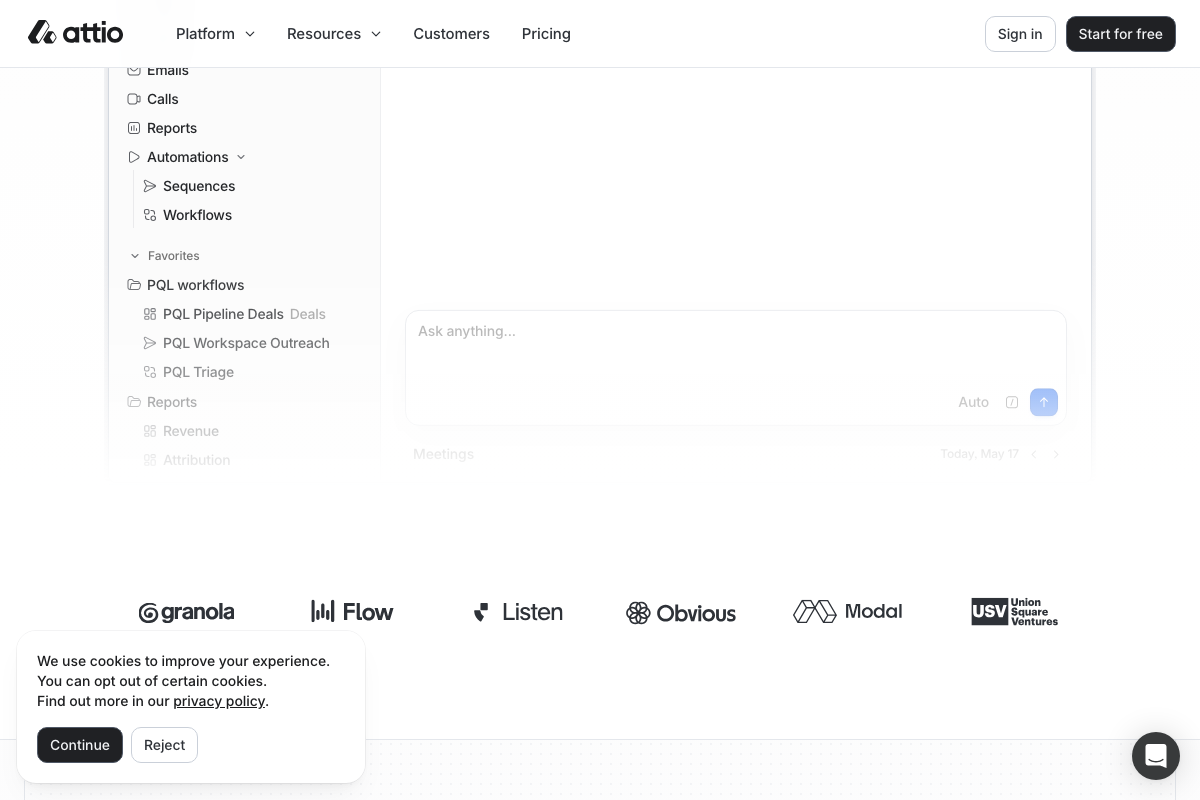This screenshot has height=800, width=1200.
Task: Click the Union Square Ventures logo
Action: point(1014,612)
